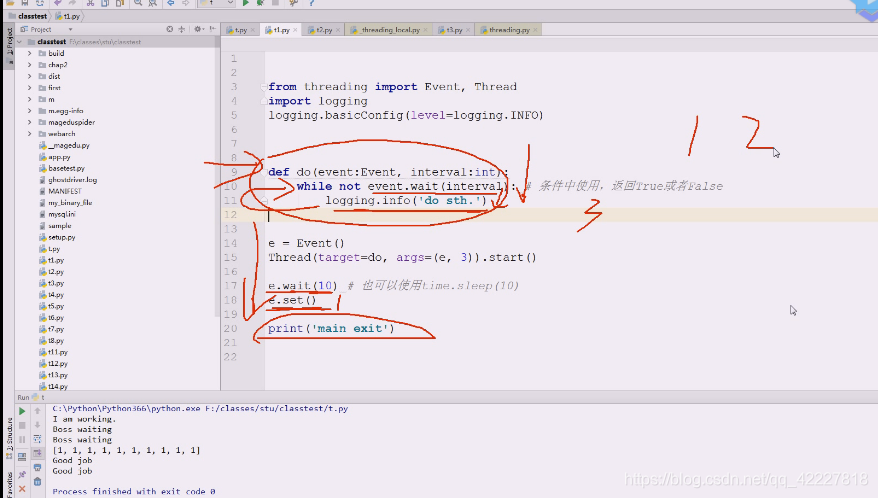Click restore layout icon in Run panel

point(22,457)
